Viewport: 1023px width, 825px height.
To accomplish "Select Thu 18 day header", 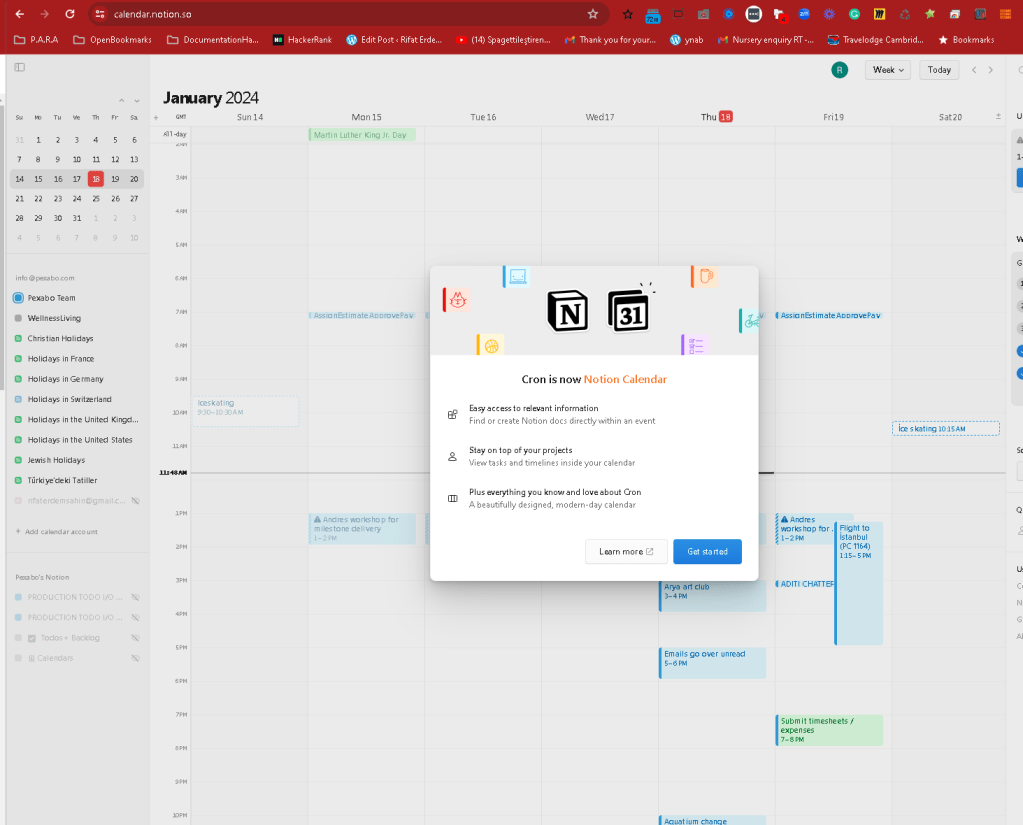I will click(716, 117).
